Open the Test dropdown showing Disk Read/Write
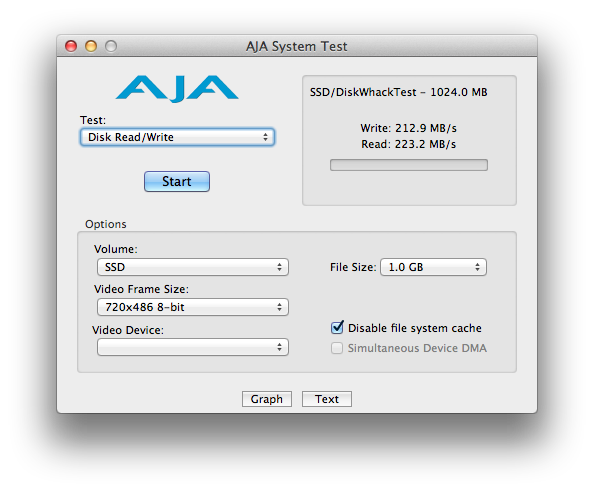 click(177, 137)
